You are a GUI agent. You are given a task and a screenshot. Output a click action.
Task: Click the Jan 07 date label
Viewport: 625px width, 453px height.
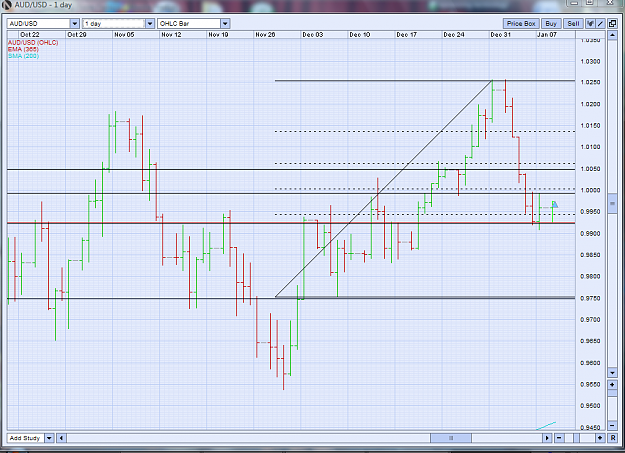tap(547, 35)
